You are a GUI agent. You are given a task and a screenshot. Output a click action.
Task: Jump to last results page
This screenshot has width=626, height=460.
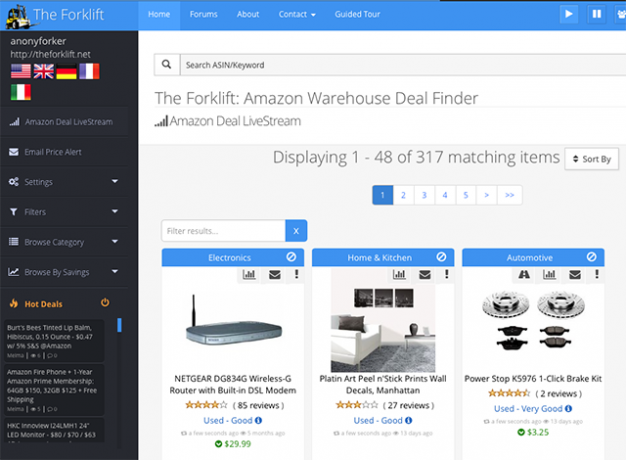(x=509, y=195)
